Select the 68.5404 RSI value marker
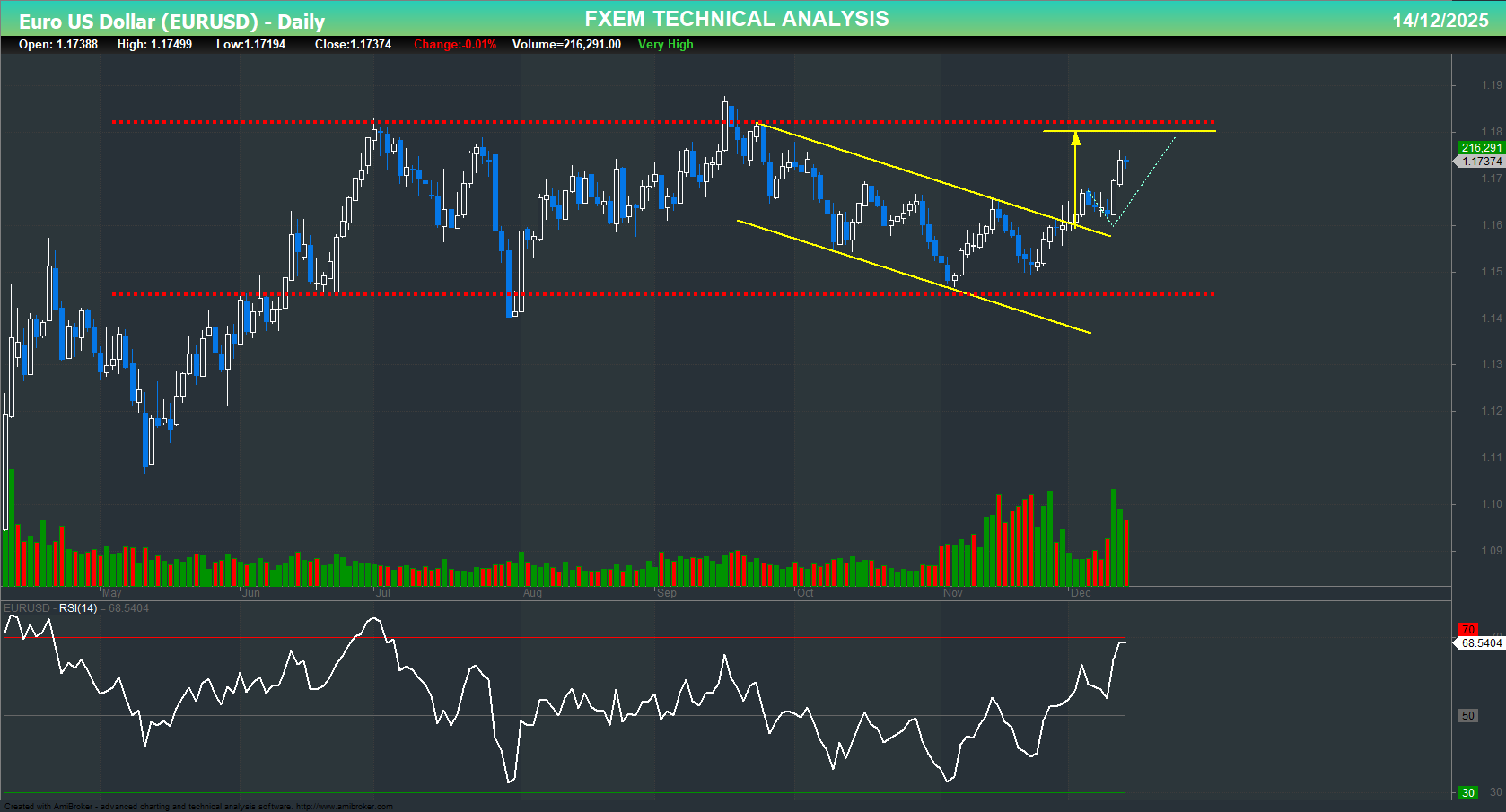1506x812 pixels. click(x=1477, y=642)
